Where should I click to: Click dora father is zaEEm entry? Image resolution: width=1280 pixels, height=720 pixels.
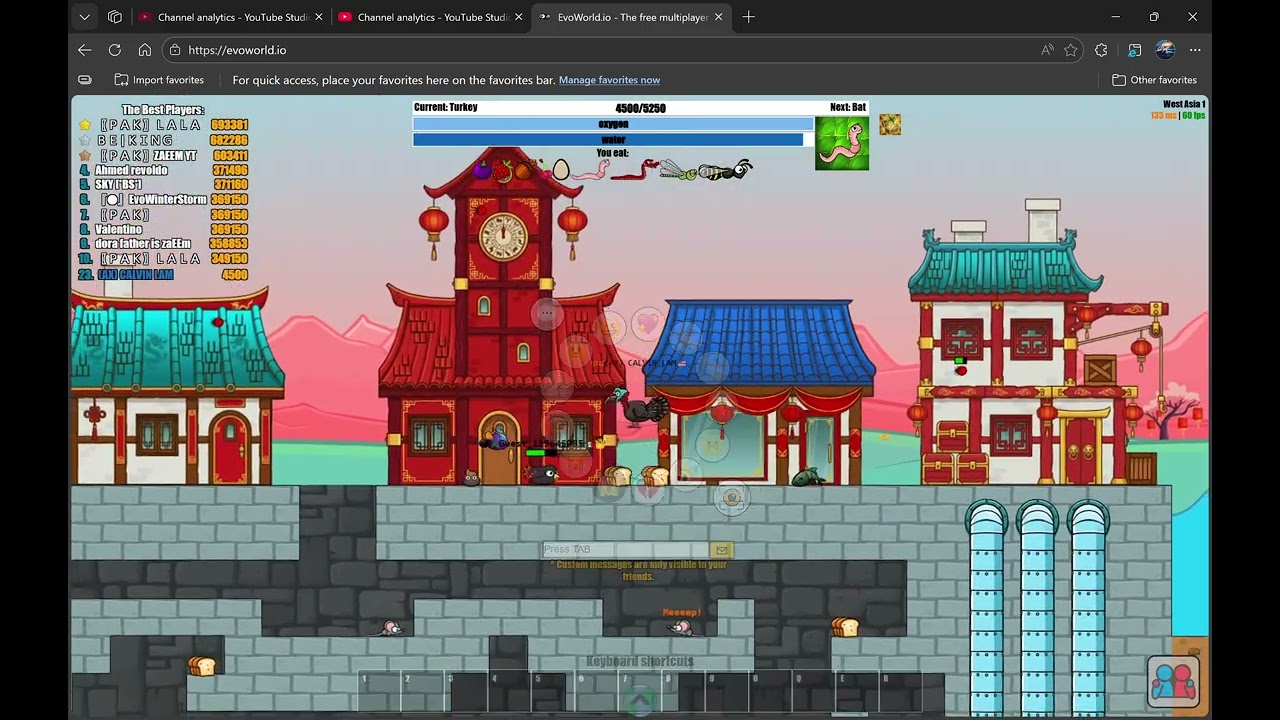164,244
